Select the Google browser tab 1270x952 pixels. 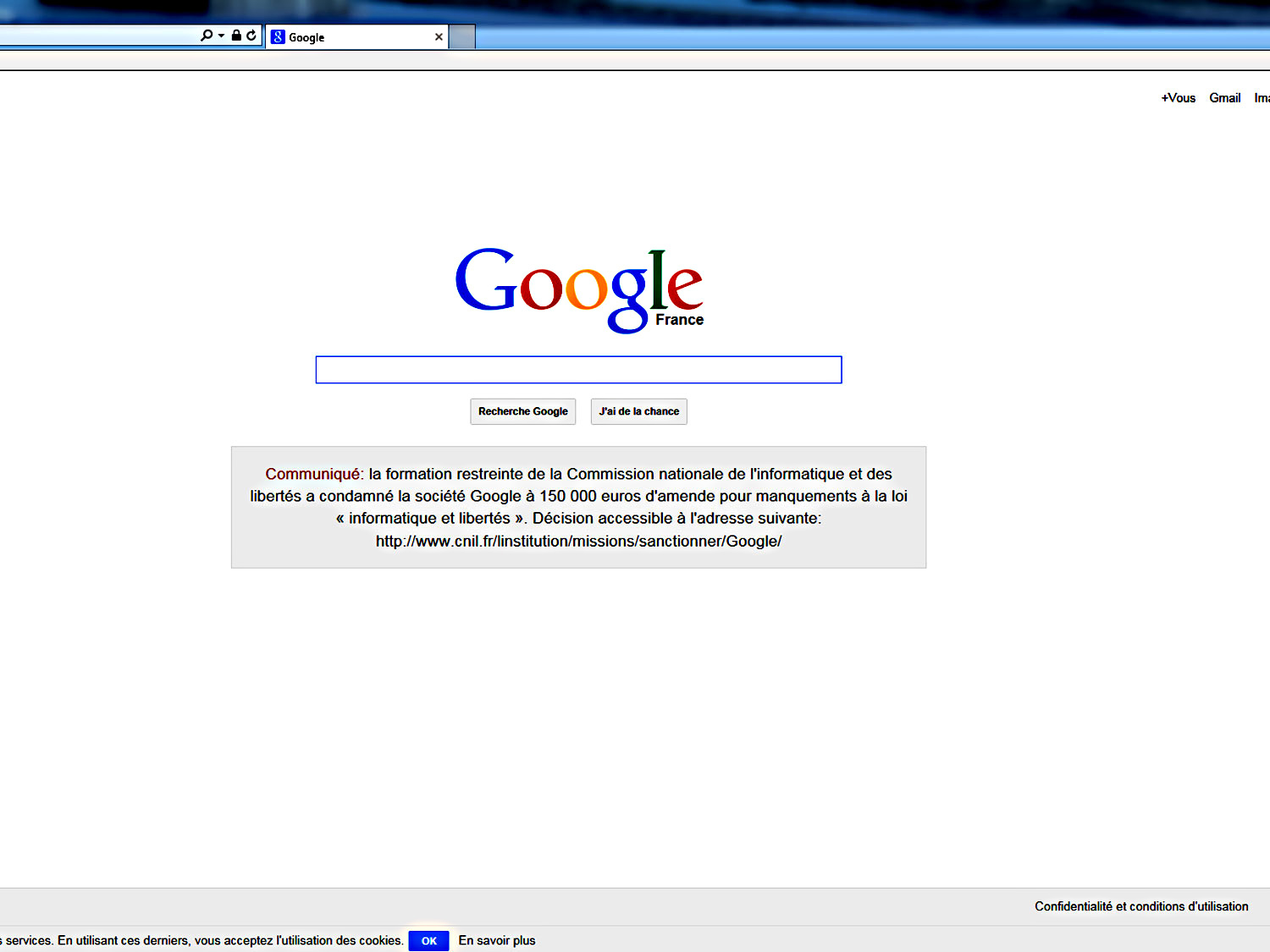tap(357, 37)
